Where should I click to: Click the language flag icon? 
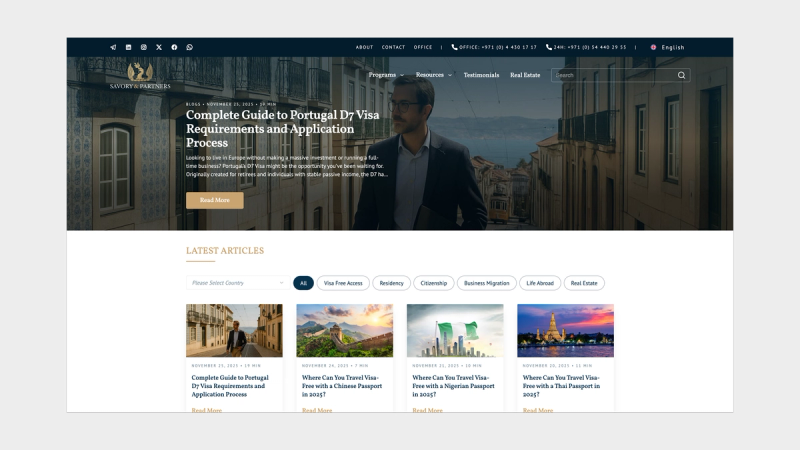654,47
